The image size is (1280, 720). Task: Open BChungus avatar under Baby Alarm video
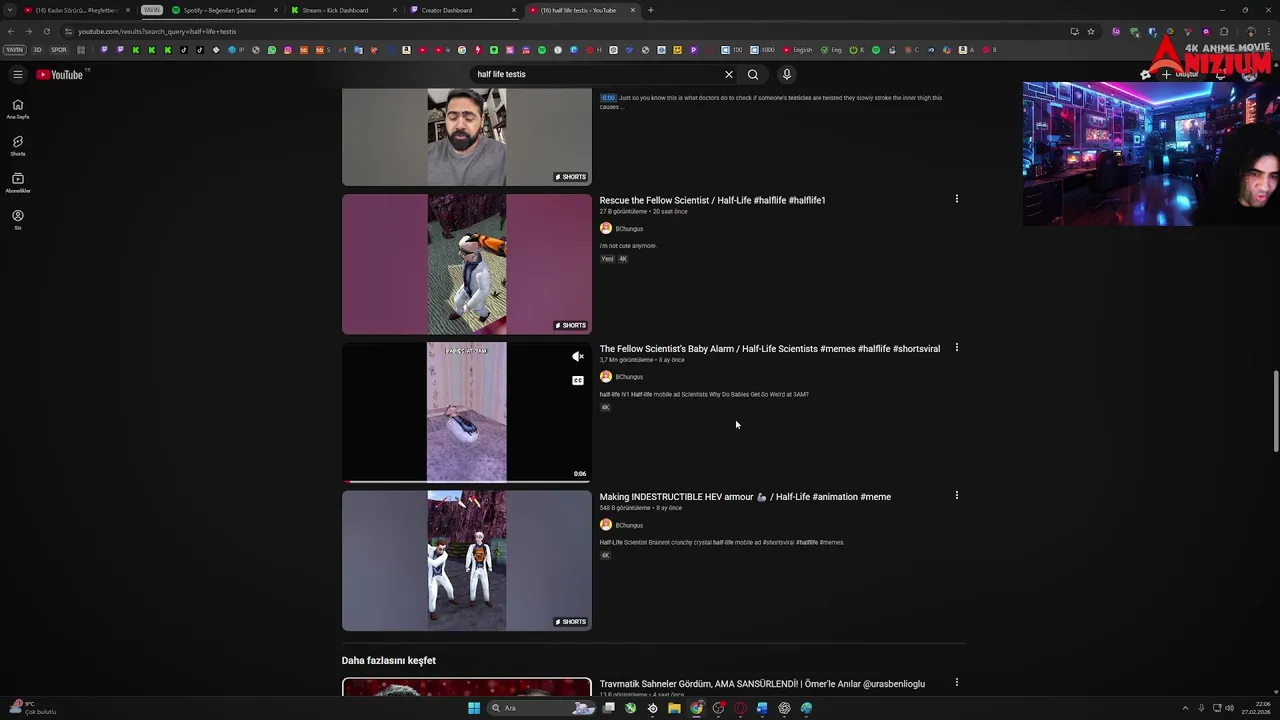click(606, 376)
